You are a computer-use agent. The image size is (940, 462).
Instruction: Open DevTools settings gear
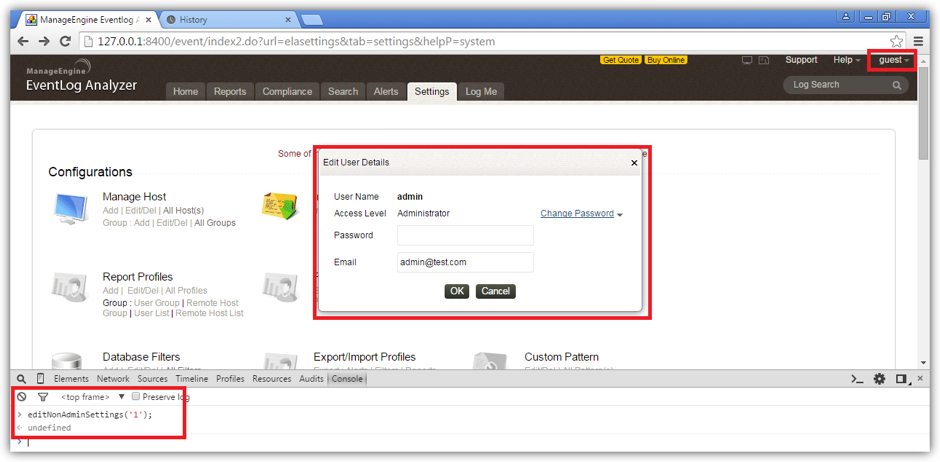tap(879, 379)
